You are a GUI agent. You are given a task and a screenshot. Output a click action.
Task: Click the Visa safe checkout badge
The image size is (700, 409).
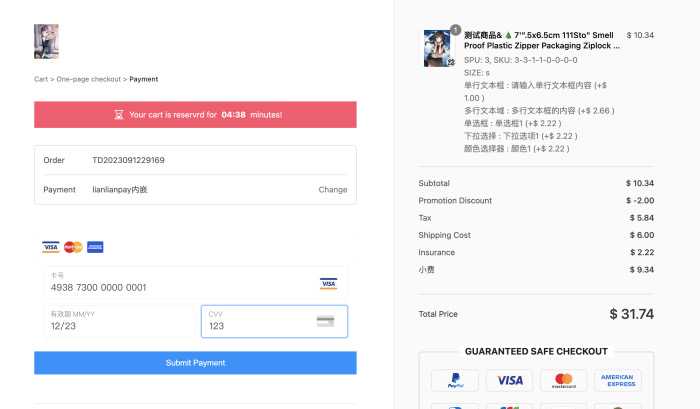510,381
